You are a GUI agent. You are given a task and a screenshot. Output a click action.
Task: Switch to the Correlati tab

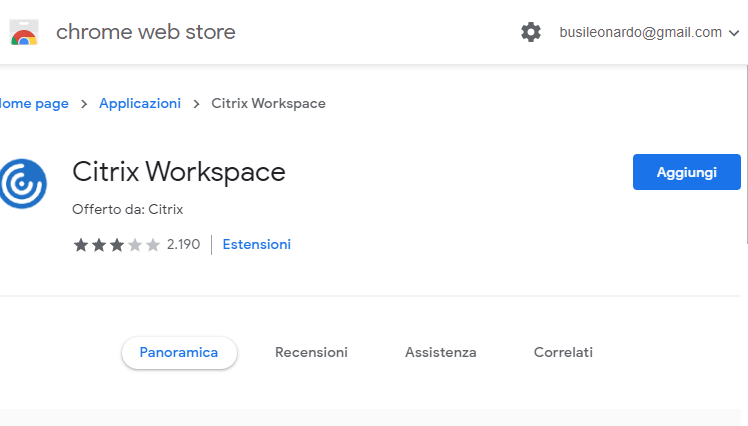click(x=563, y=353)
